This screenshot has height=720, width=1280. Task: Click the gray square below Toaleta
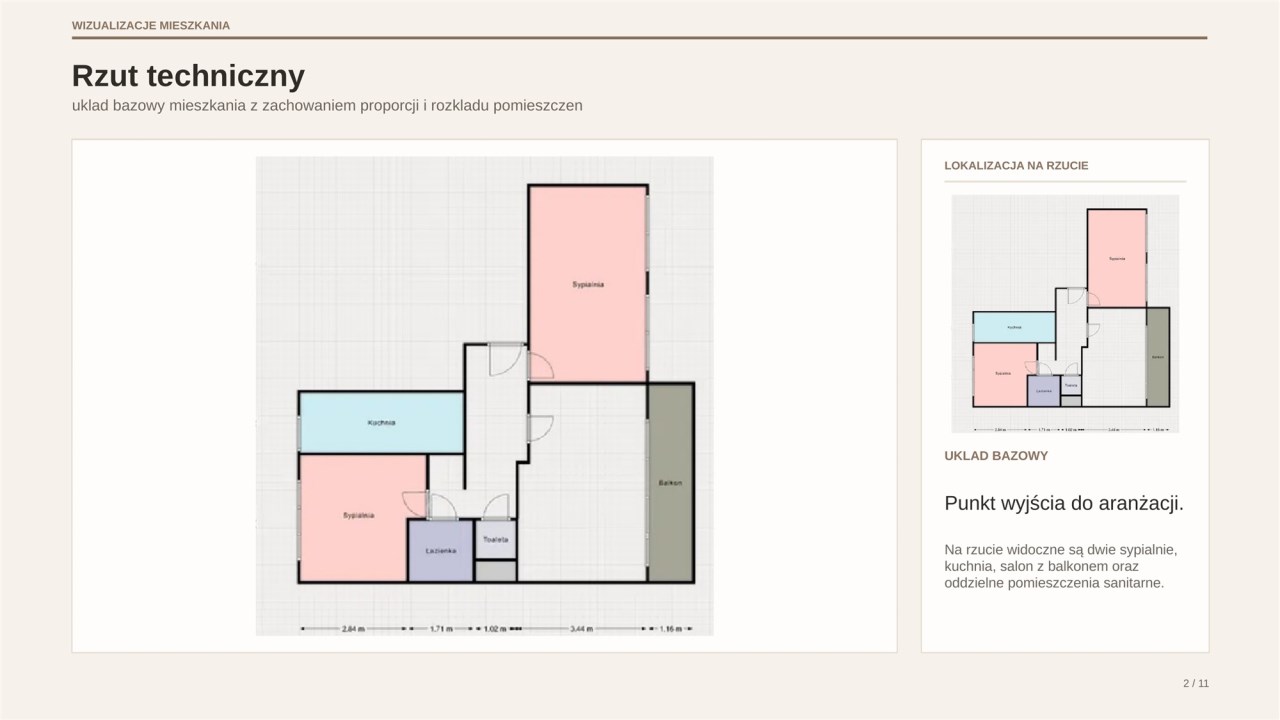point(495,572)
